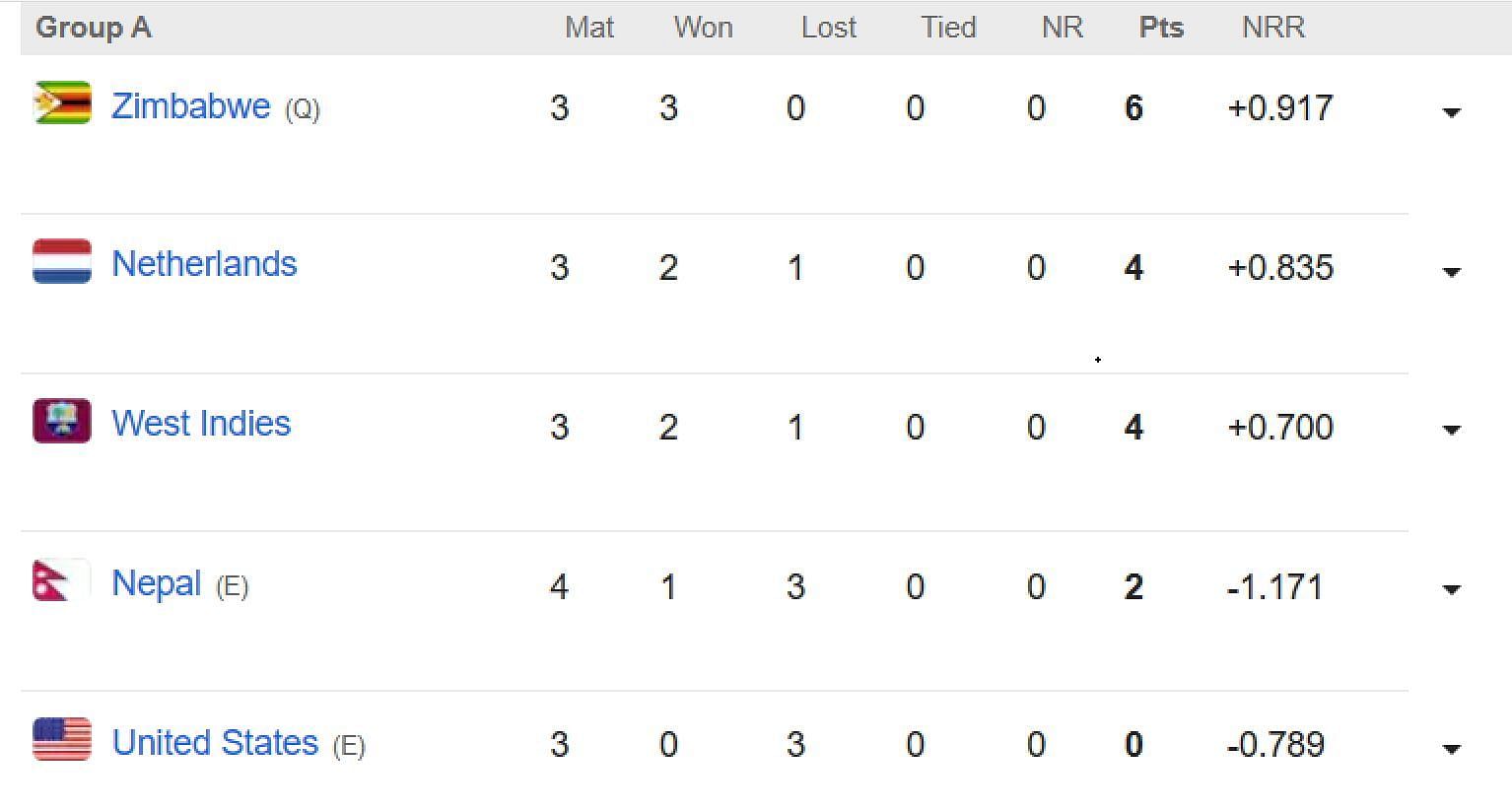Expand the United States row arrow

coord(1451,749)
